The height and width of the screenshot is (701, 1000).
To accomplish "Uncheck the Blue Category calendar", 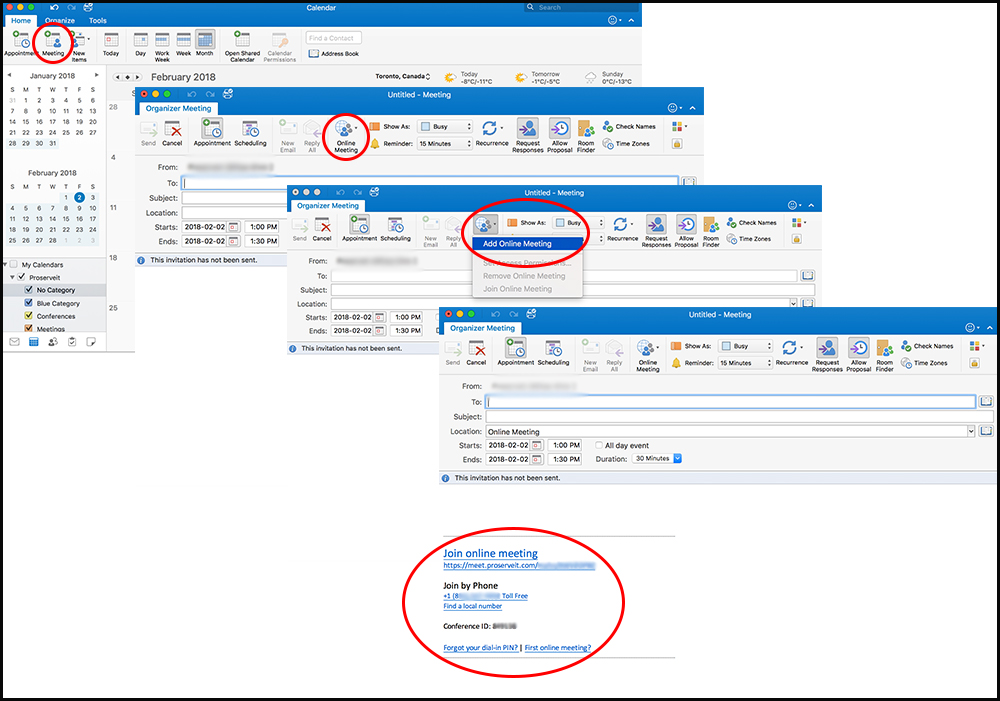I will (x=28, y=303).
